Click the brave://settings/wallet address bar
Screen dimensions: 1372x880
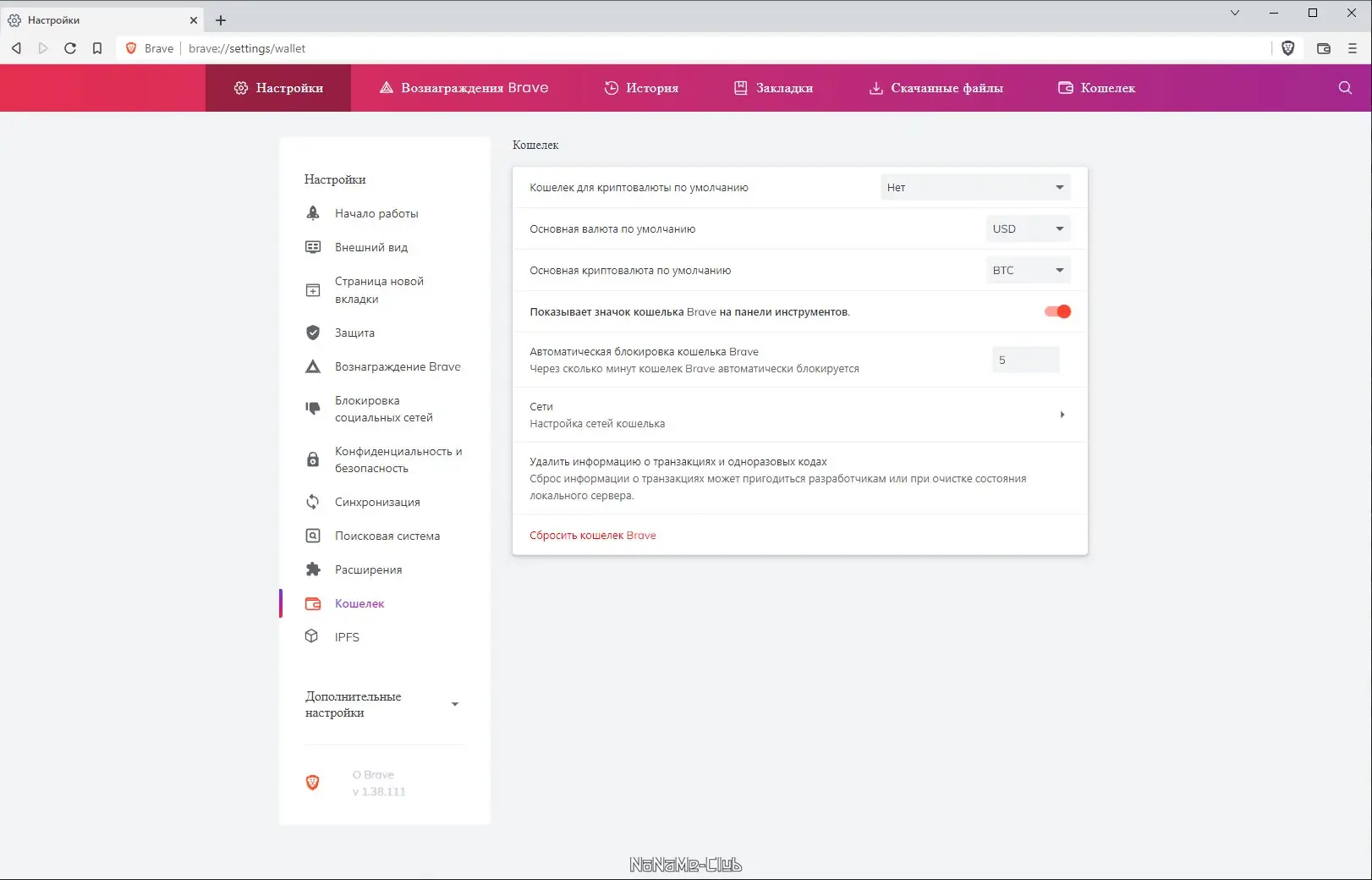[x=694, y=48]
